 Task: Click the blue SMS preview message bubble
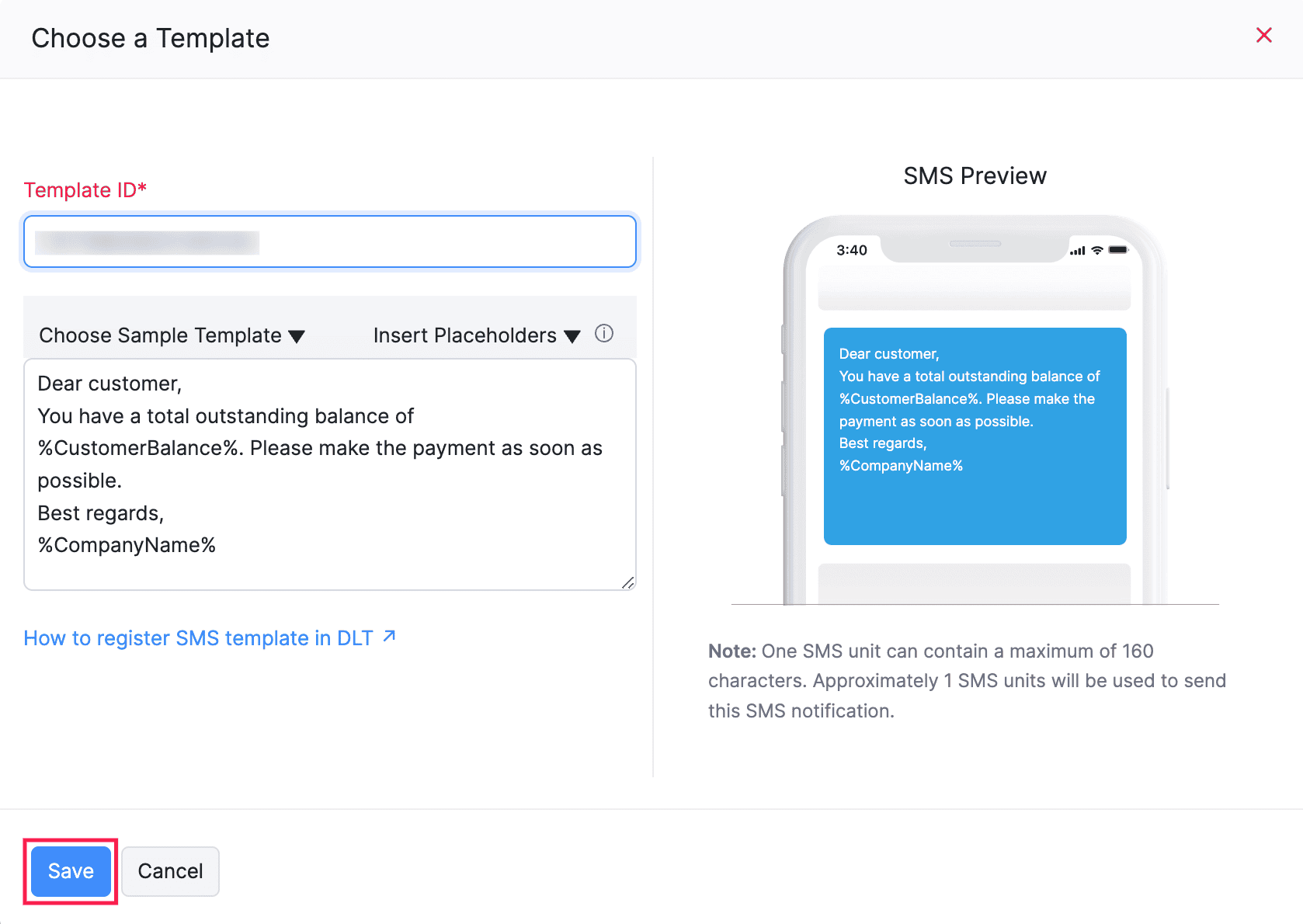(x=975, y=436)
